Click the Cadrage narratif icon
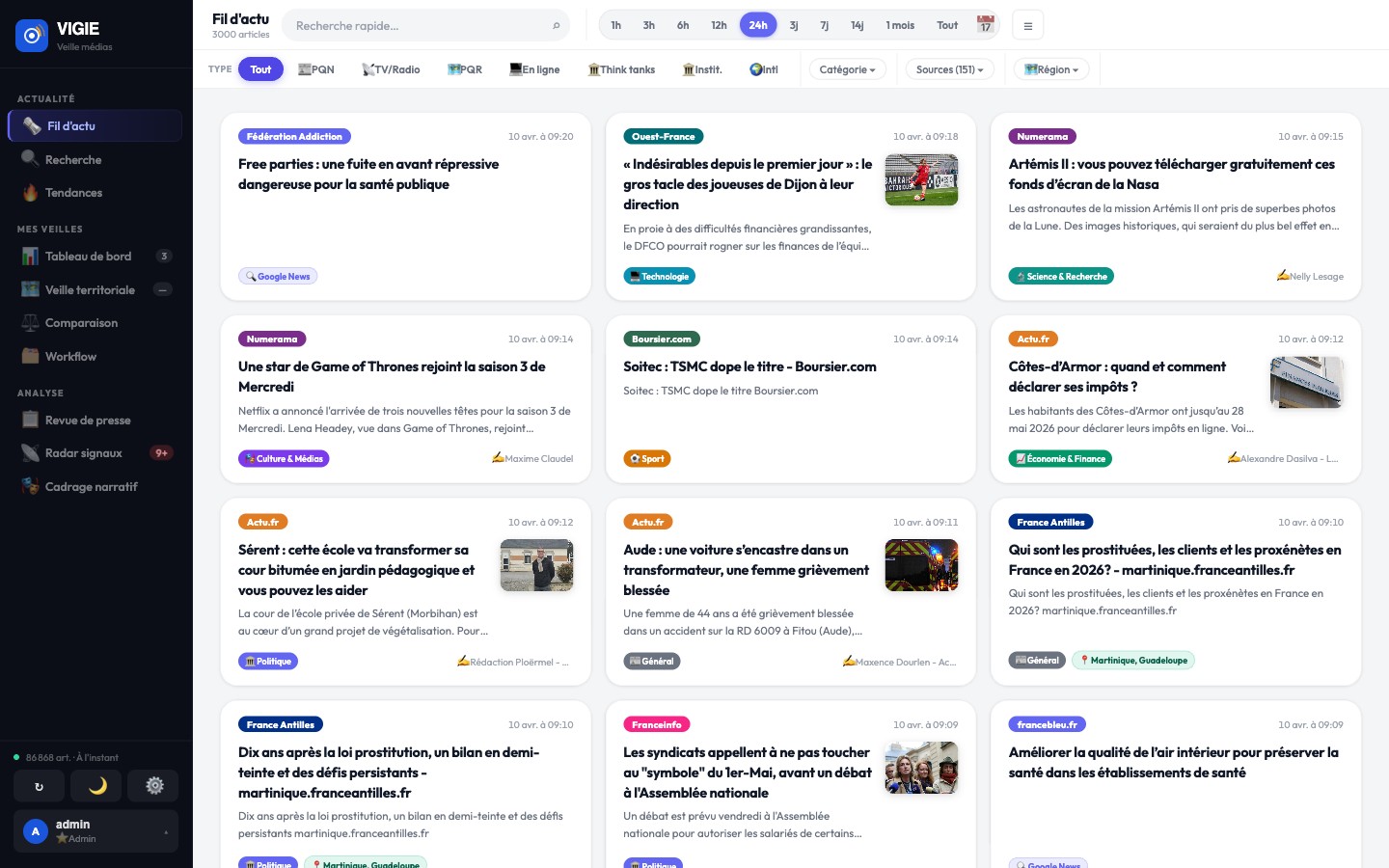1389x868 pixels. point(30,486)
